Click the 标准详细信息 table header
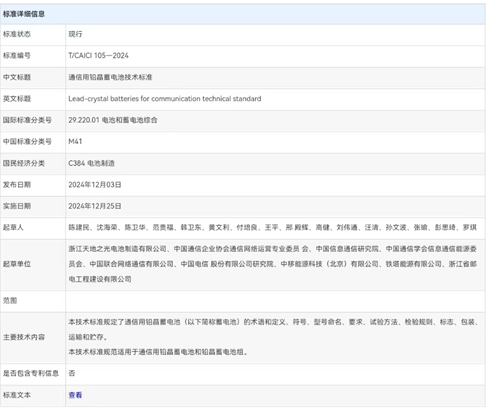This screenshot has width=487, height=408. tap(243, 14)
